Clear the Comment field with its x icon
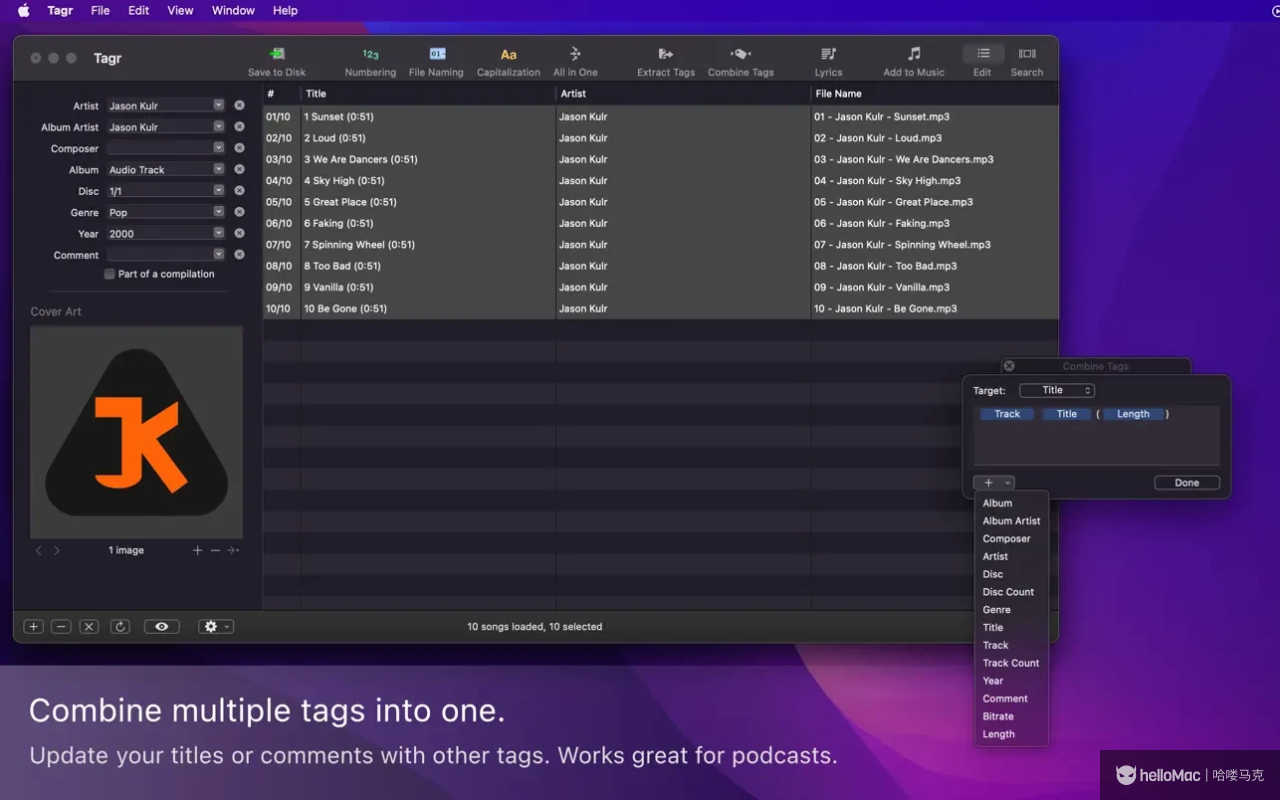 pyautogui.click(x=239, y=254)
